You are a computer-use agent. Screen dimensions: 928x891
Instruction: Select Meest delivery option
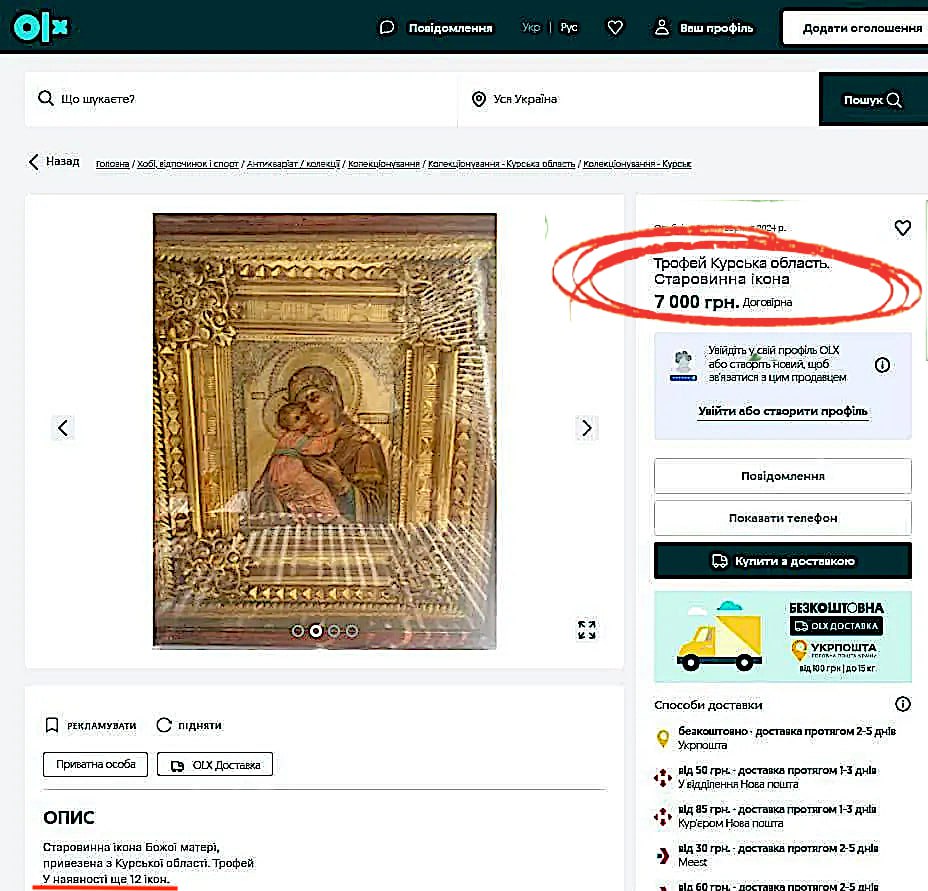click(765, 855)
